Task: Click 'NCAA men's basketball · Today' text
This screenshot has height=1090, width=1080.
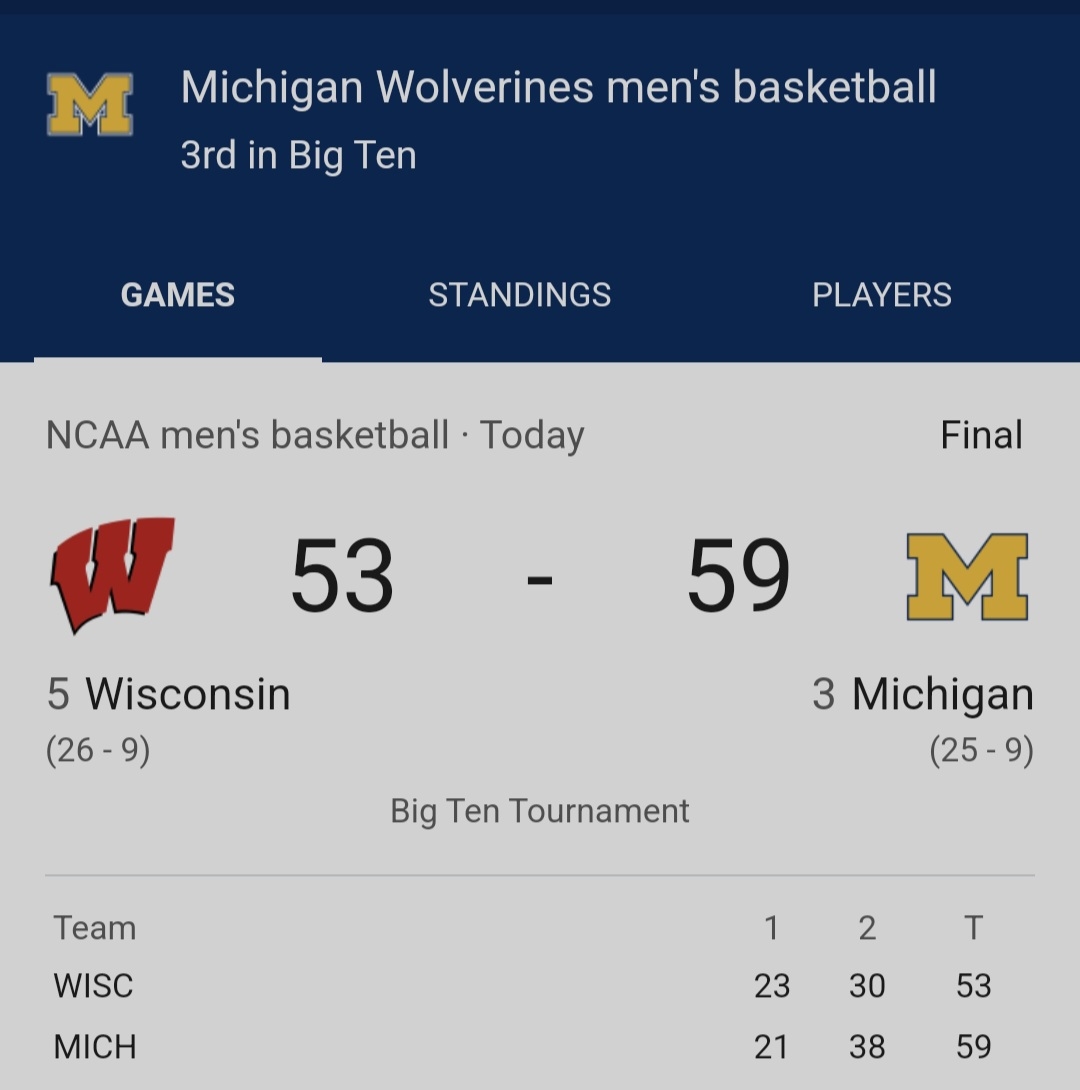Action: (x=315, y=435)
